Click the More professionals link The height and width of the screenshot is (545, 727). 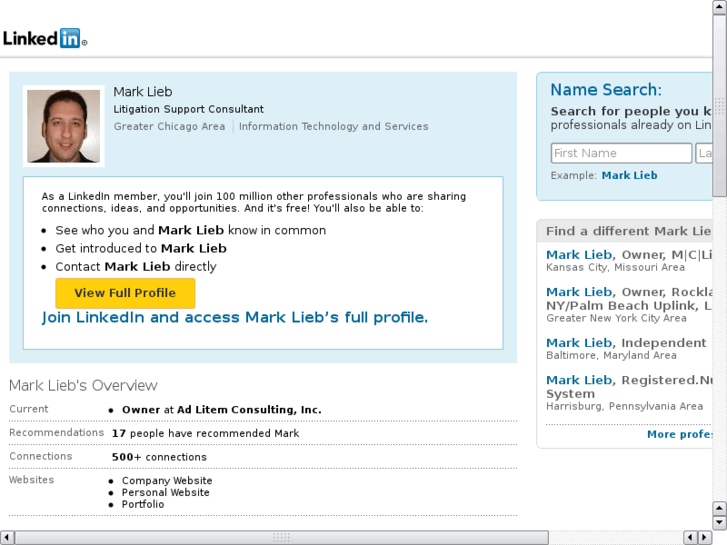click(x=680, y=434)
